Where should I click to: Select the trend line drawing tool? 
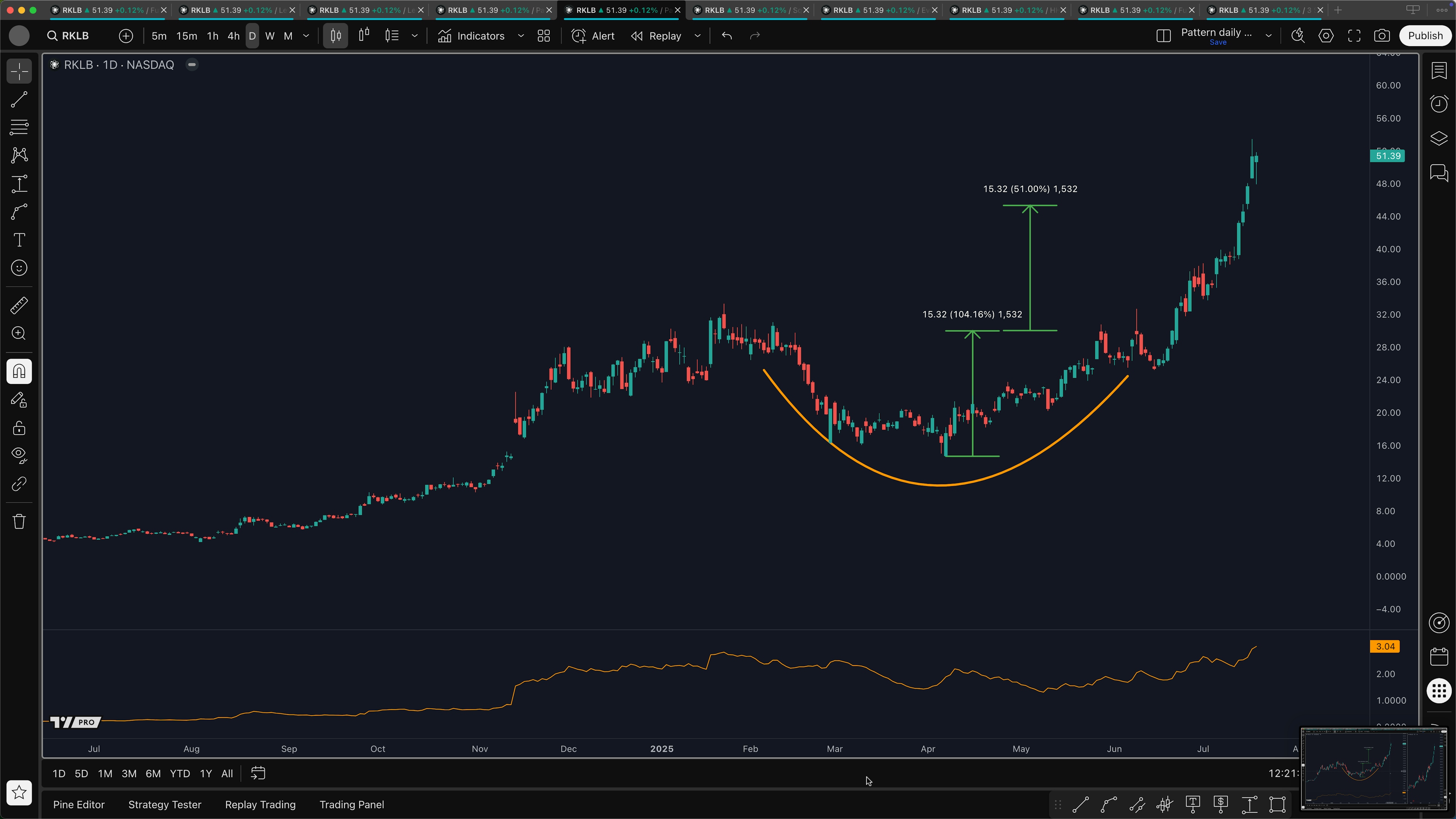point(19,99)
